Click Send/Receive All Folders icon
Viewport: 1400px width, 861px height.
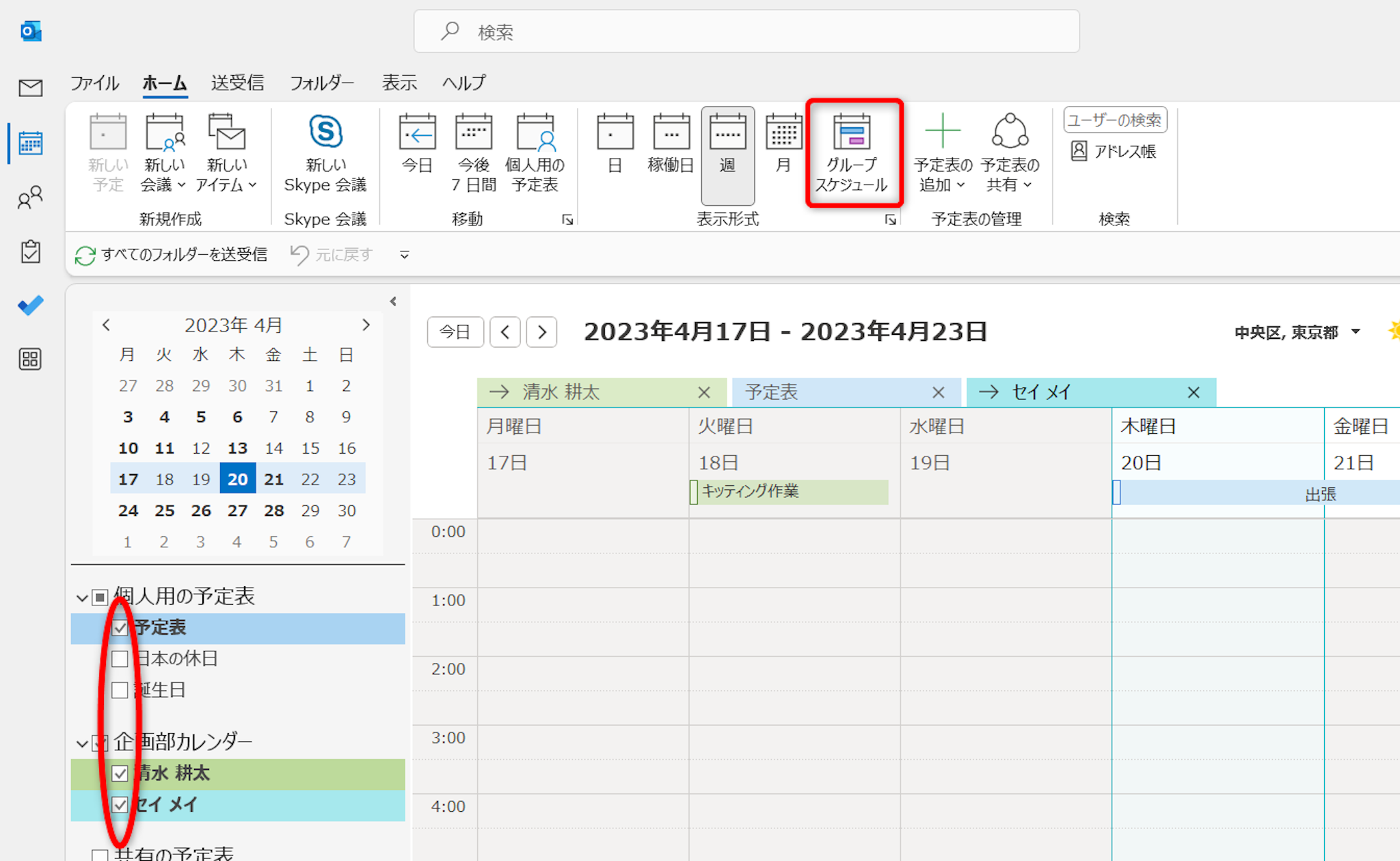tap(85, 256)
